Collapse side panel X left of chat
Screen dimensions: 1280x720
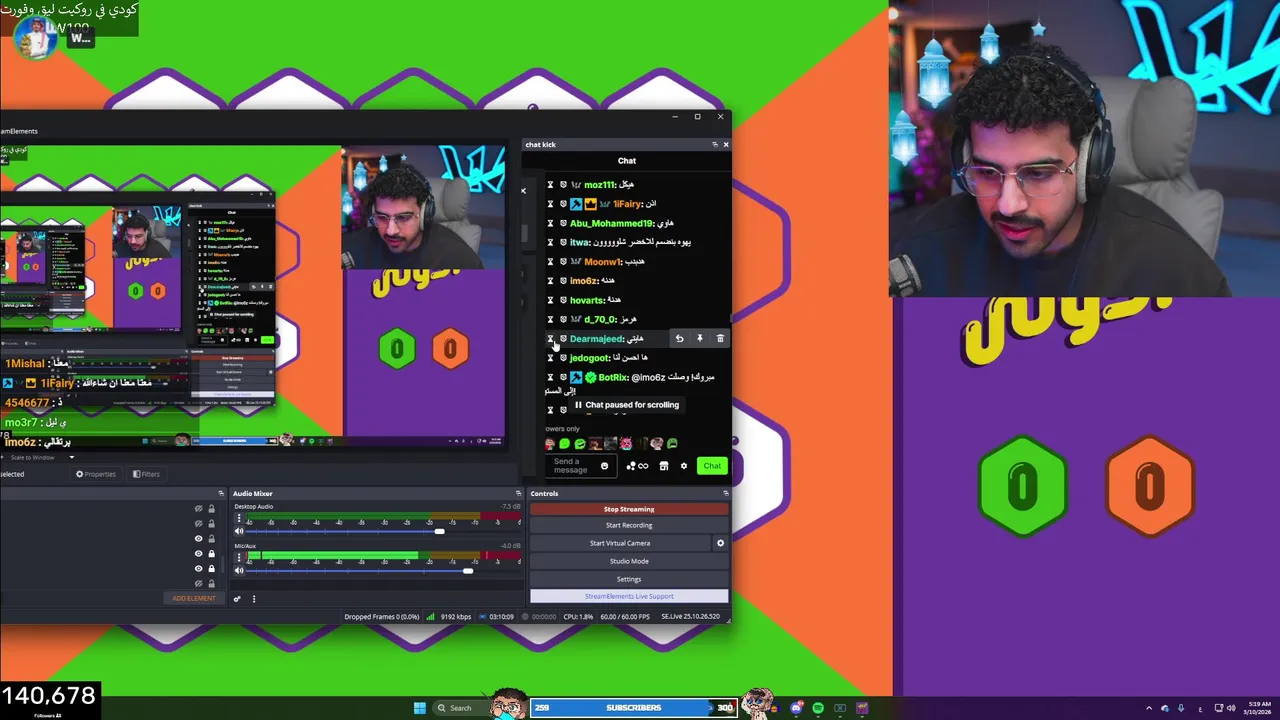523,190
